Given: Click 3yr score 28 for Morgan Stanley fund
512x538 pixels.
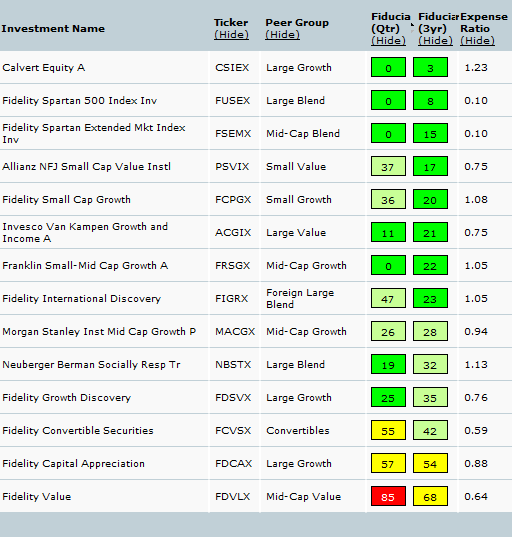Looking at the screenshot, I should 430,331.
